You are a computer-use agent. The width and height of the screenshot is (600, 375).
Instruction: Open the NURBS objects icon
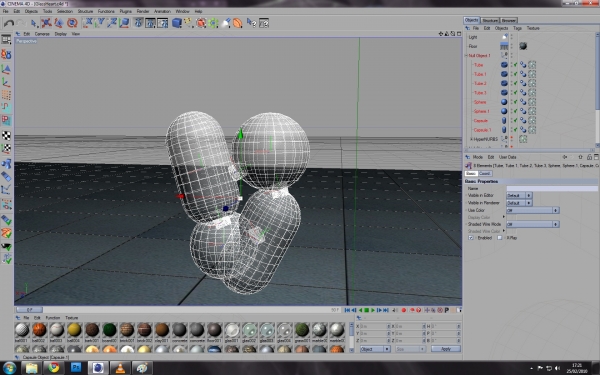pos(201,23)
